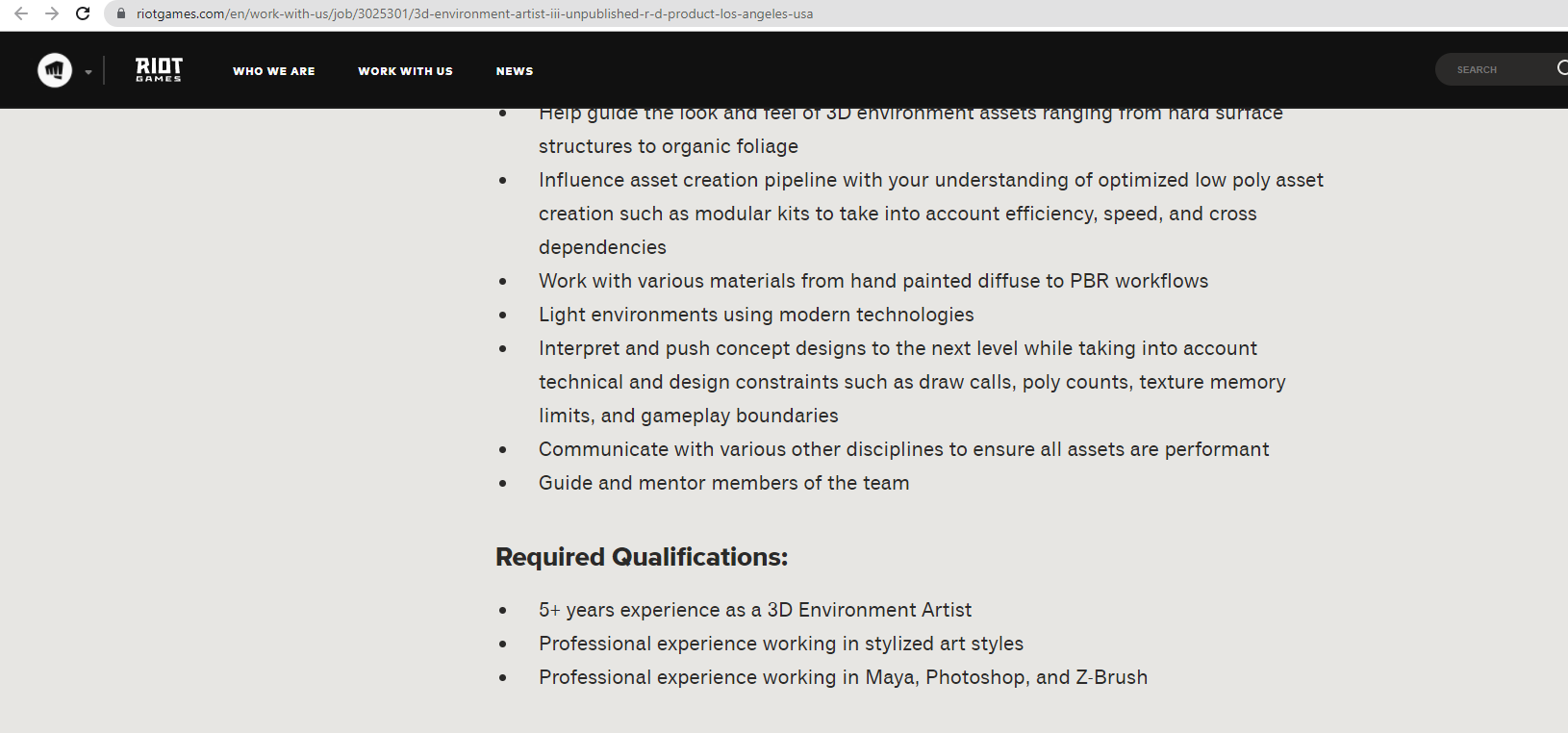Open the Who We Are menu
This screenshot has width=1568, height=733.
click(274, 71)
